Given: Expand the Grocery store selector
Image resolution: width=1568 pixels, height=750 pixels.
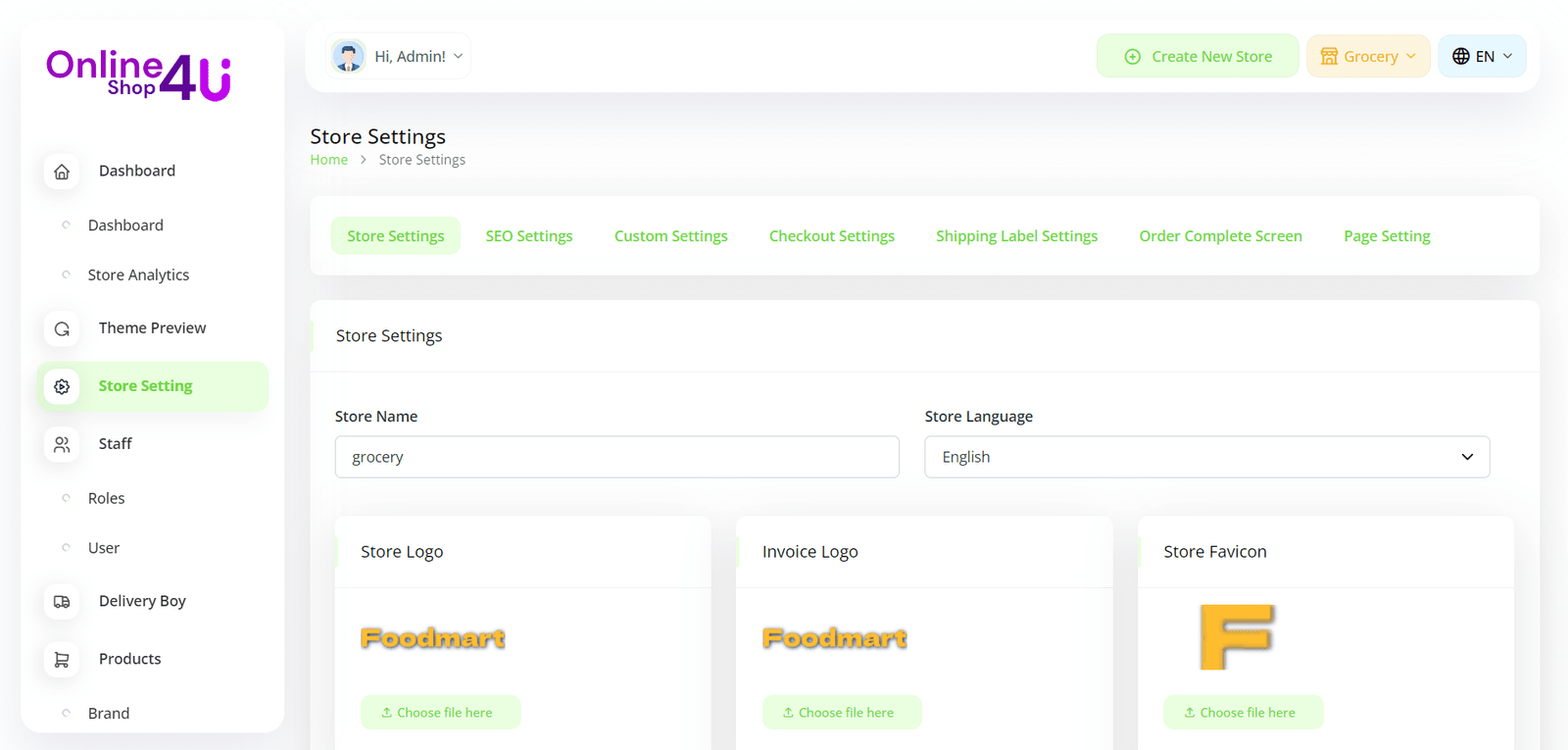Looking at the screenshot, I should coord(1368,57).
